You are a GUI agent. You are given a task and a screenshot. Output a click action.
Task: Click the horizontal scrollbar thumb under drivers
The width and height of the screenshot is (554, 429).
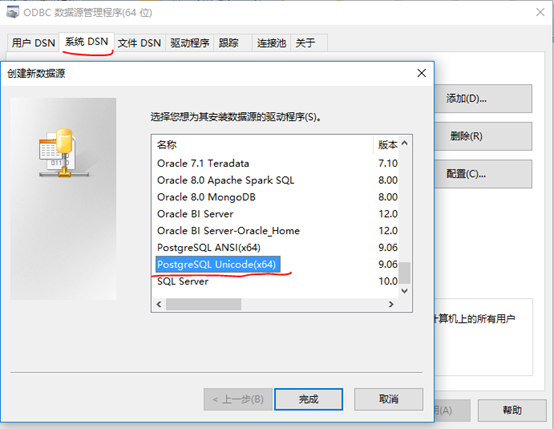coord(204,304)
